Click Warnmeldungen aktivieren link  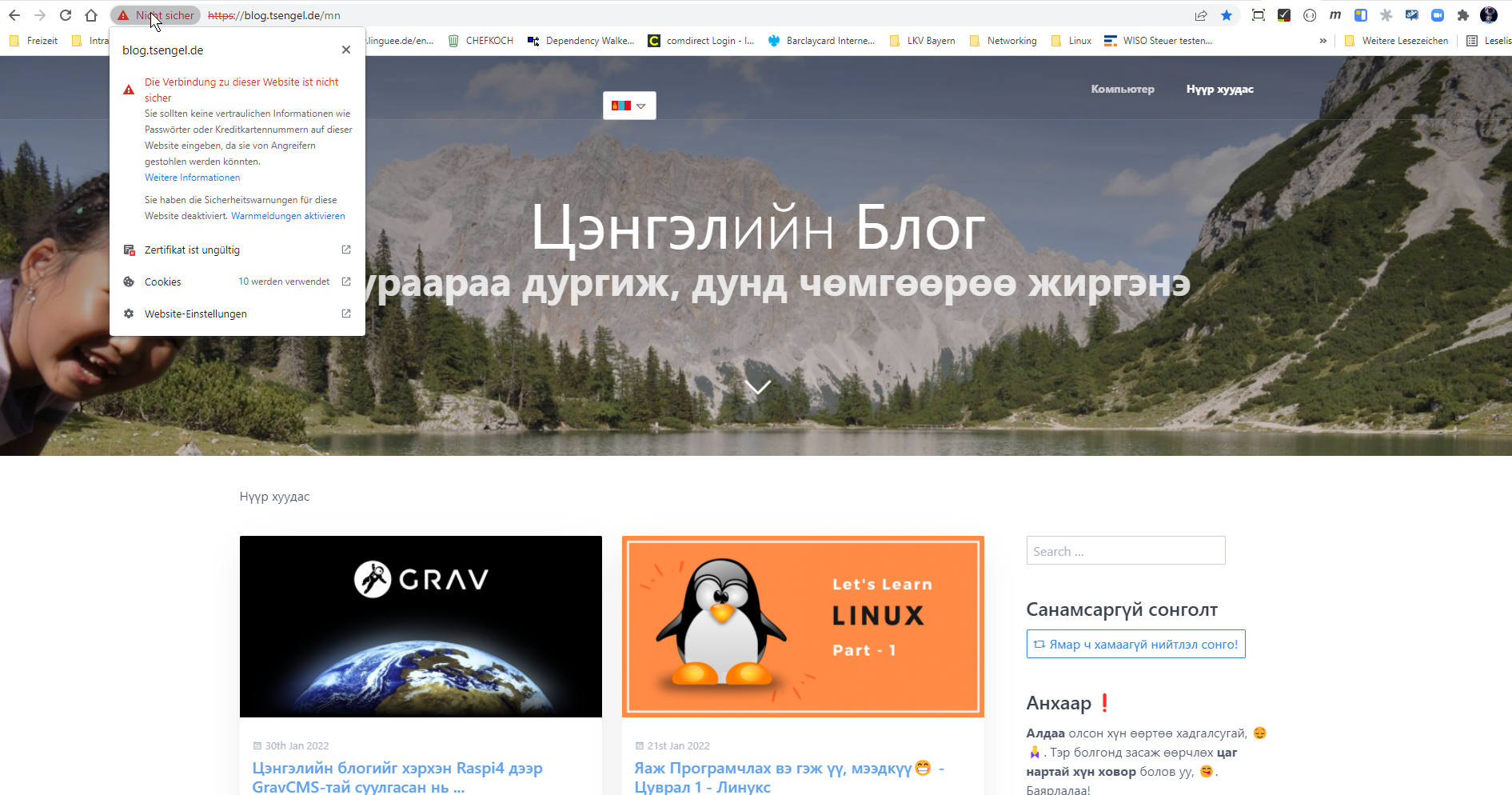[x=288, y=216]
